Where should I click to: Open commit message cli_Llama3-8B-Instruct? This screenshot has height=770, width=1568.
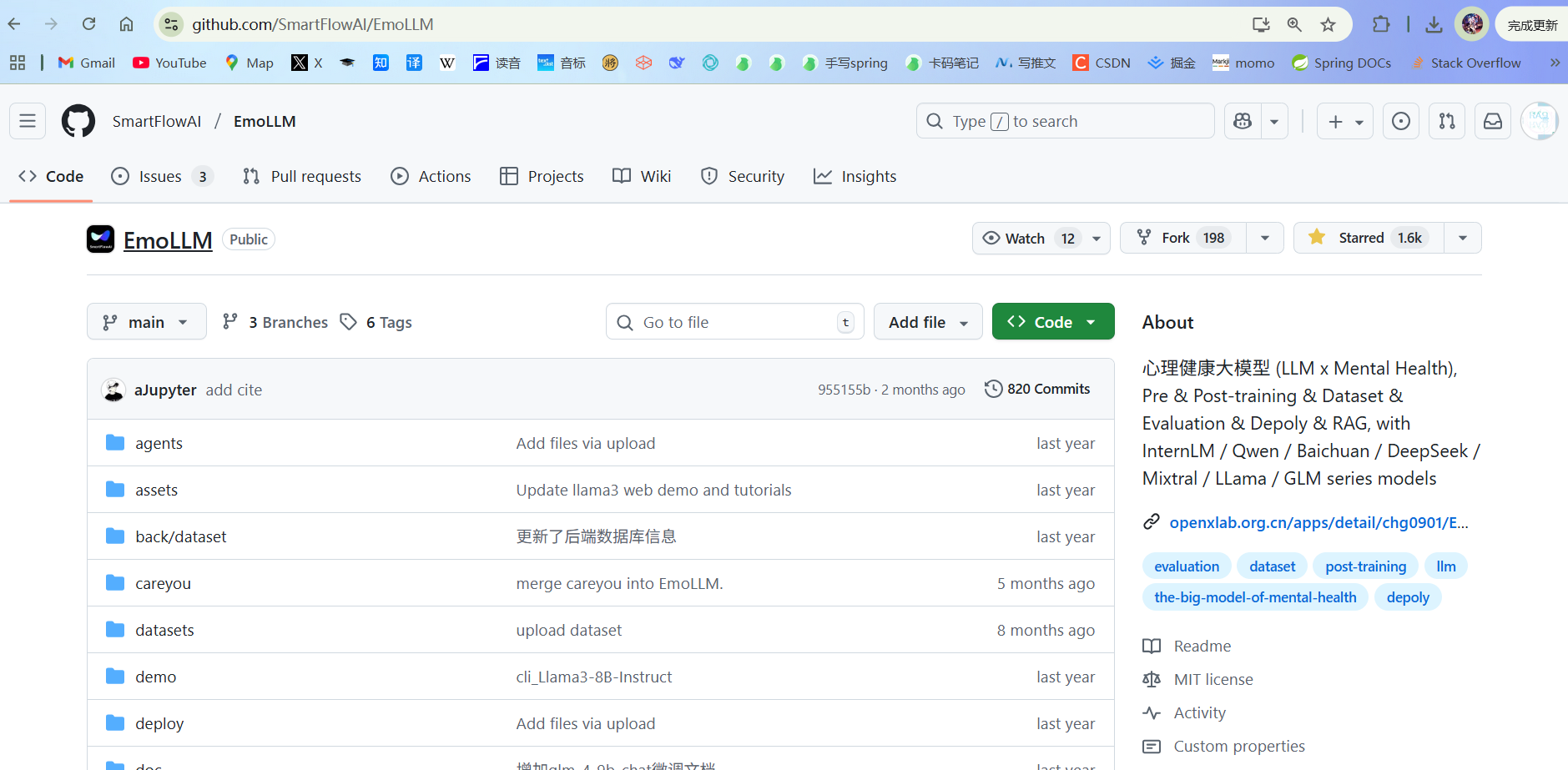tap(594, 677)
